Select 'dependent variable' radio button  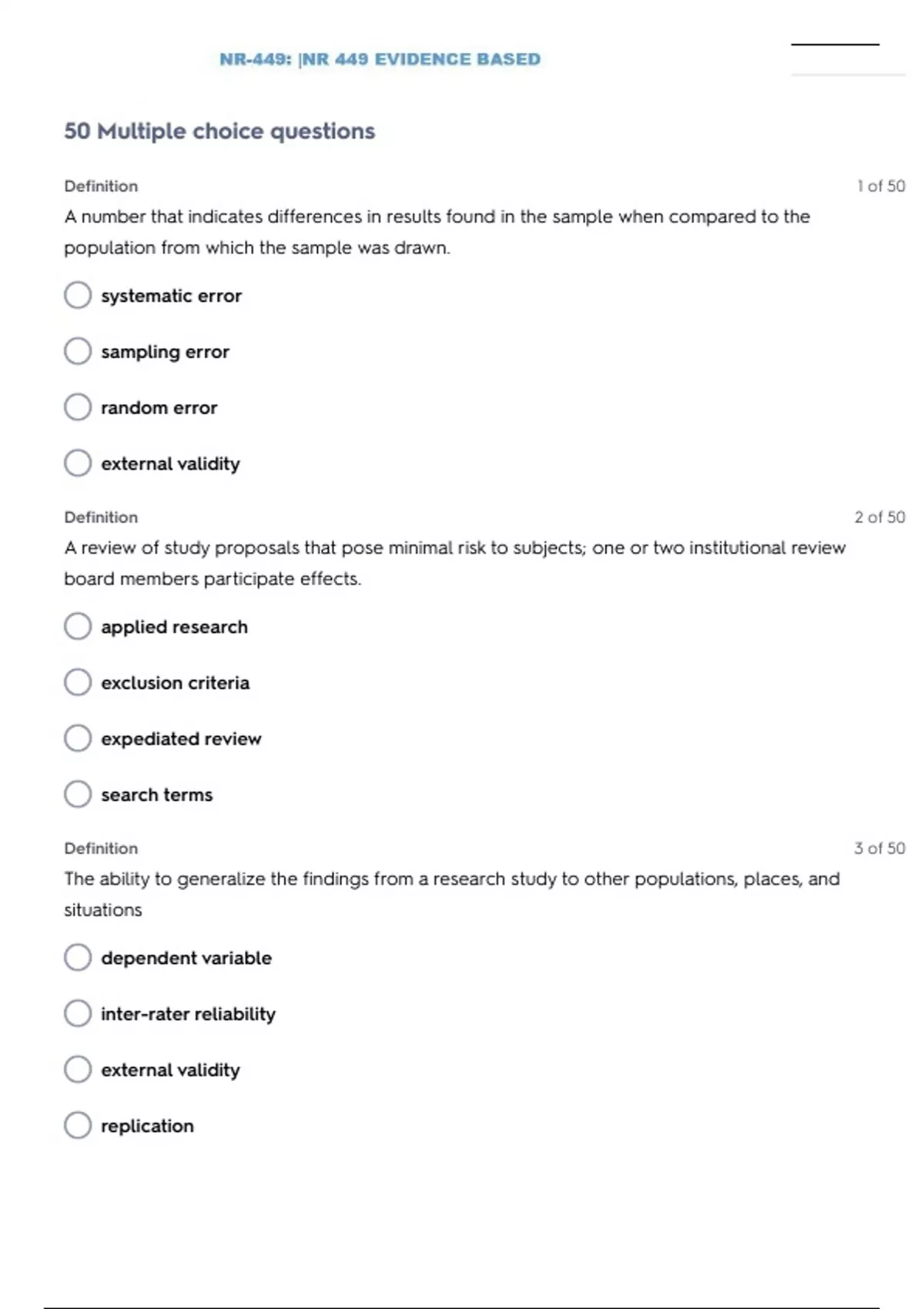(x=78, y=957)
